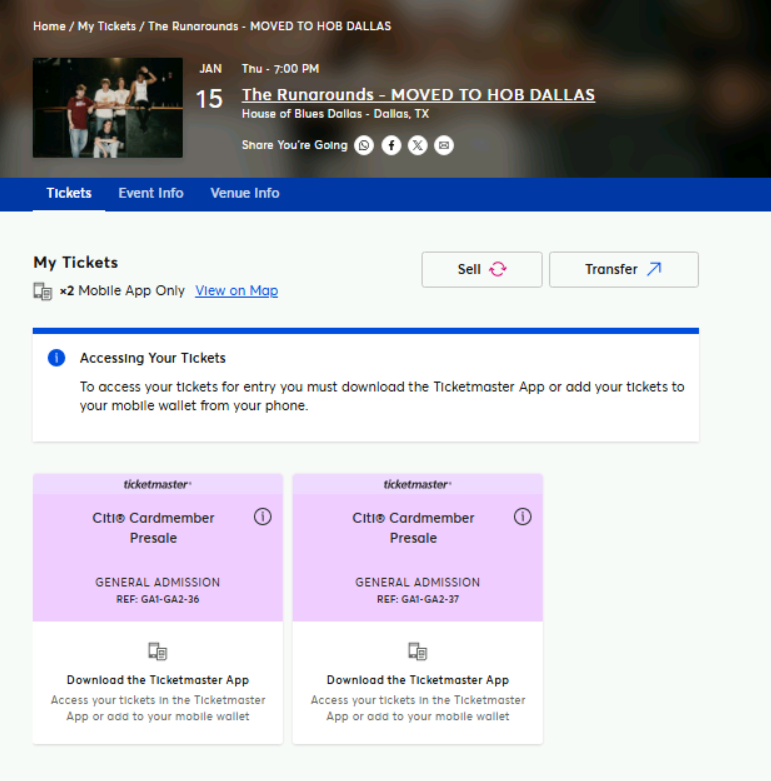
Task: Click the Transfer button
Action: (x=624, y=269)
